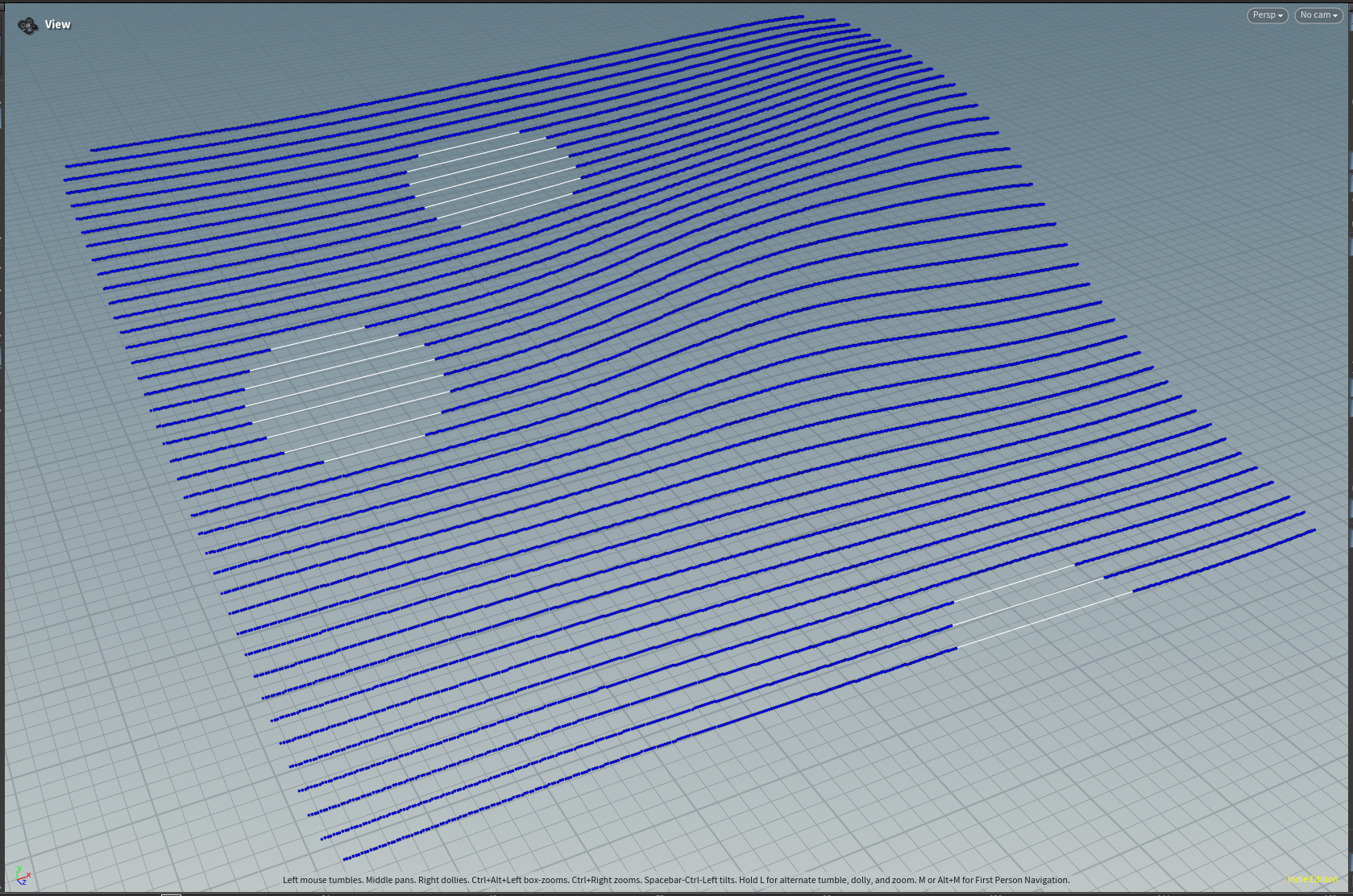Open the No cam camera menu
The width and height of the screenshot is (1353, 896).
pyautogui.click(x=1318, y=15)
